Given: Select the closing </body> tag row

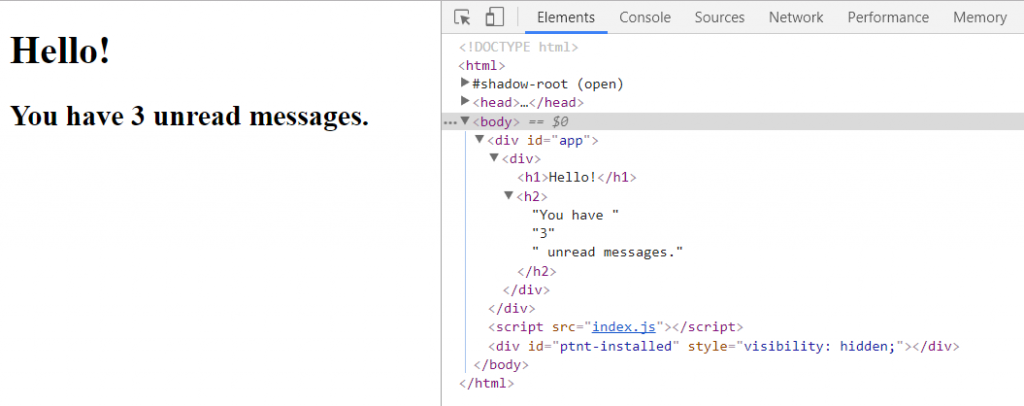Looking at the screenshot, I should click(500, 365).
